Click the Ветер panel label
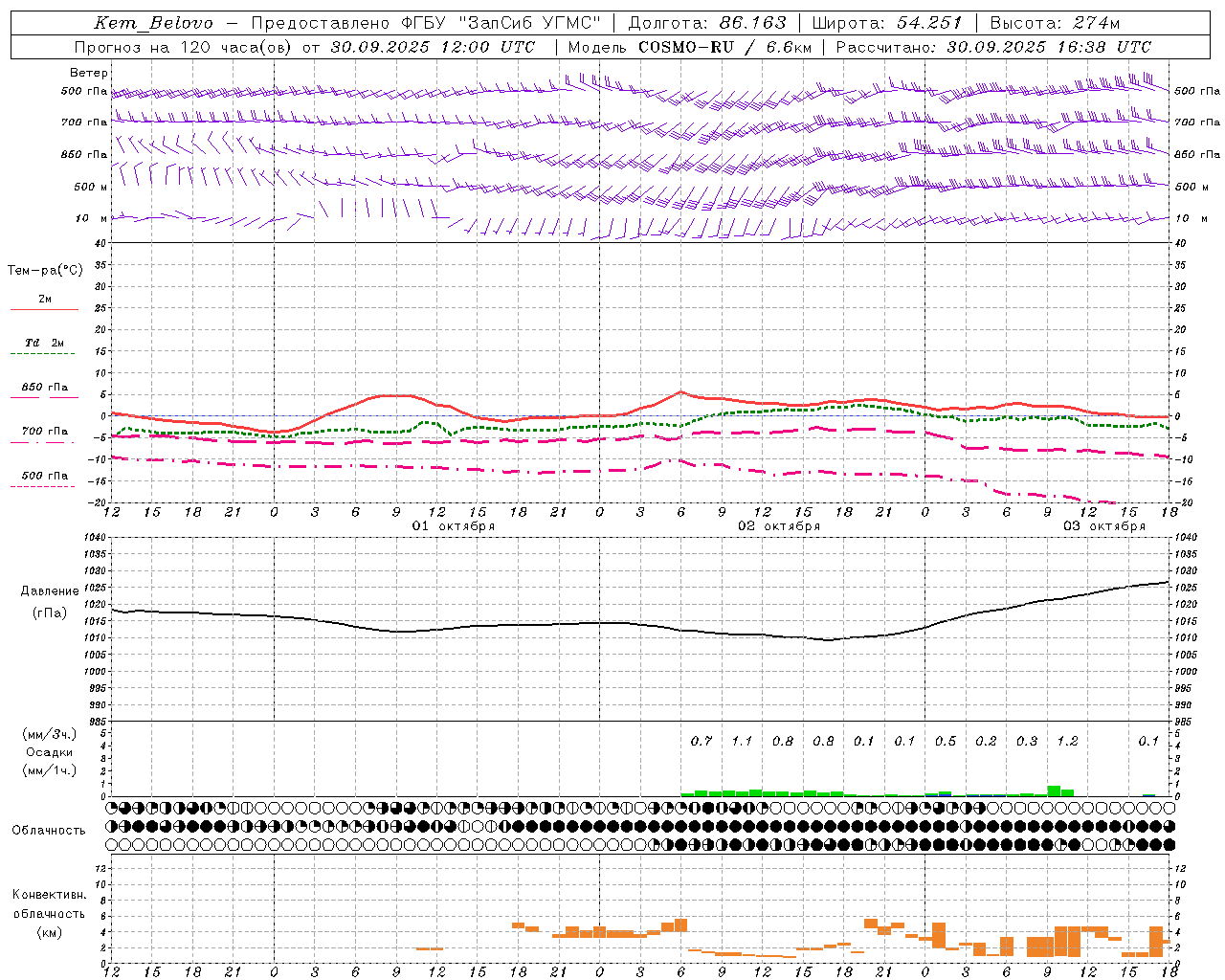Viewport: 1225px width, 980px height. click(x=89, y=73)
